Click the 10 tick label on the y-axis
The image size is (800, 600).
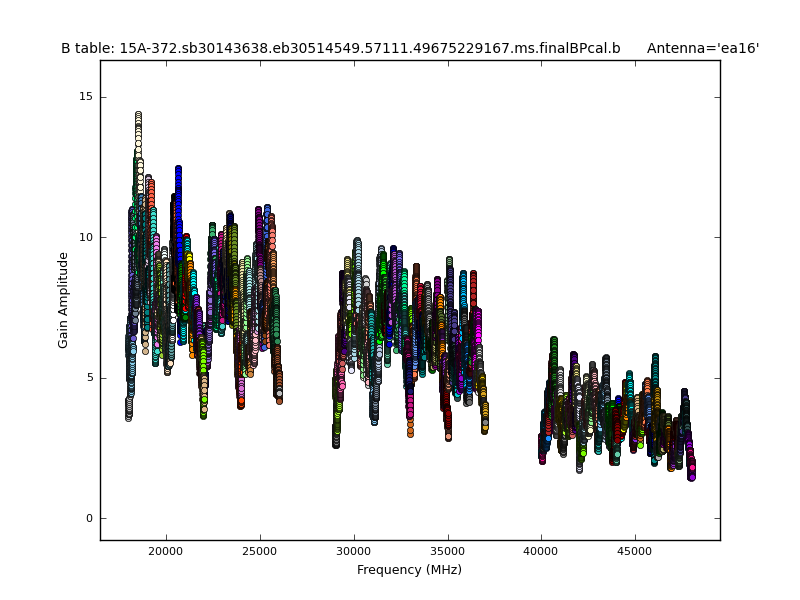86,237
